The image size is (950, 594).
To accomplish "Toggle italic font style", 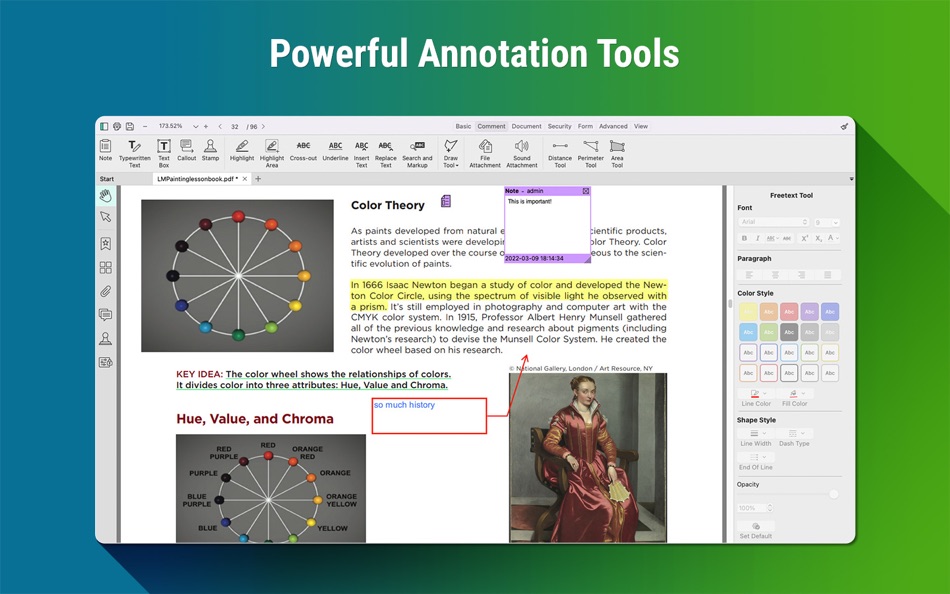I will tap(757, 238).
